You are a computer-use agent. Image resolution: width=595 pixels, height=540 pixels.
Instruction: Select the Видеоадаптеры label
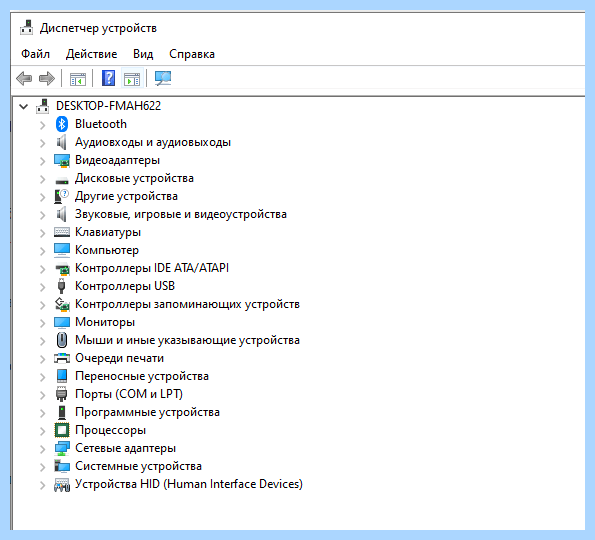117,160
